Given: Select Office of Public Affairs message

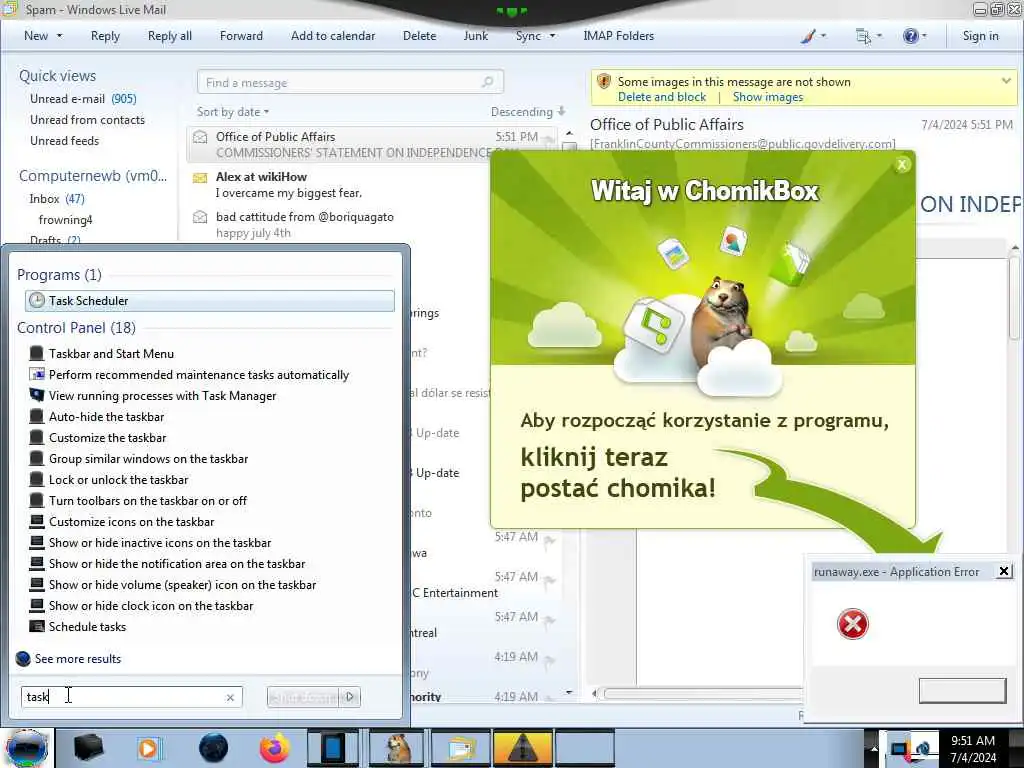Looking at the screenshot, I should point(372,144).
